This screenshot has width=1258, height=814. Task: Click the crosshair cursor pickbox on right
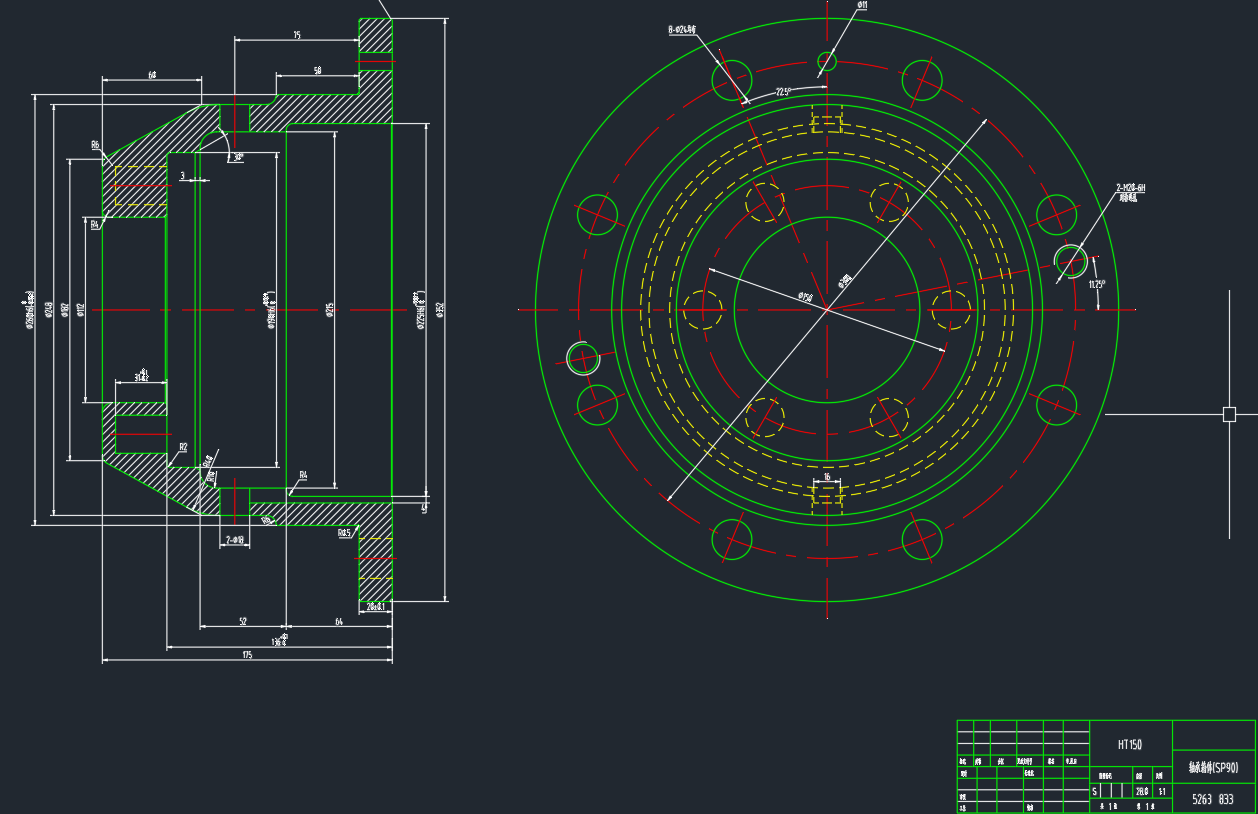coord(1229,414)
